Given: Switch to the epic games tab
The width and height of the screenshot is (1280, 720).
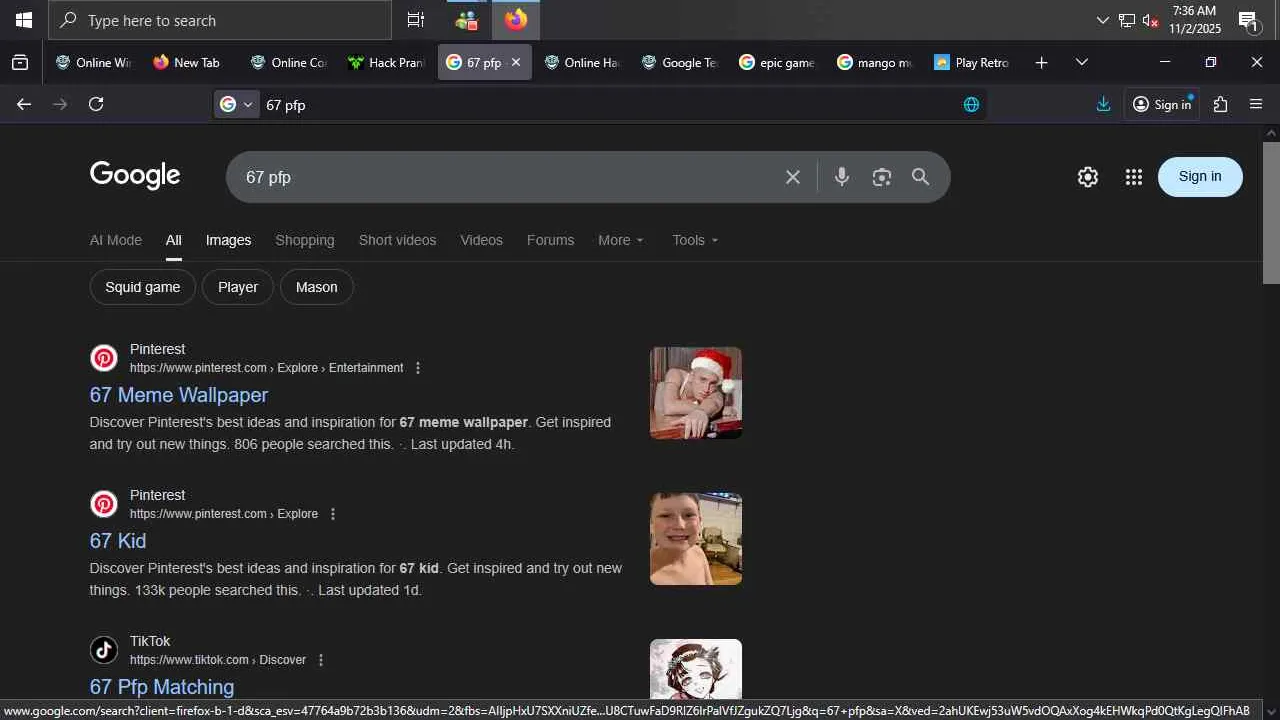Looking at the screenshot, I should coord(777,62).
